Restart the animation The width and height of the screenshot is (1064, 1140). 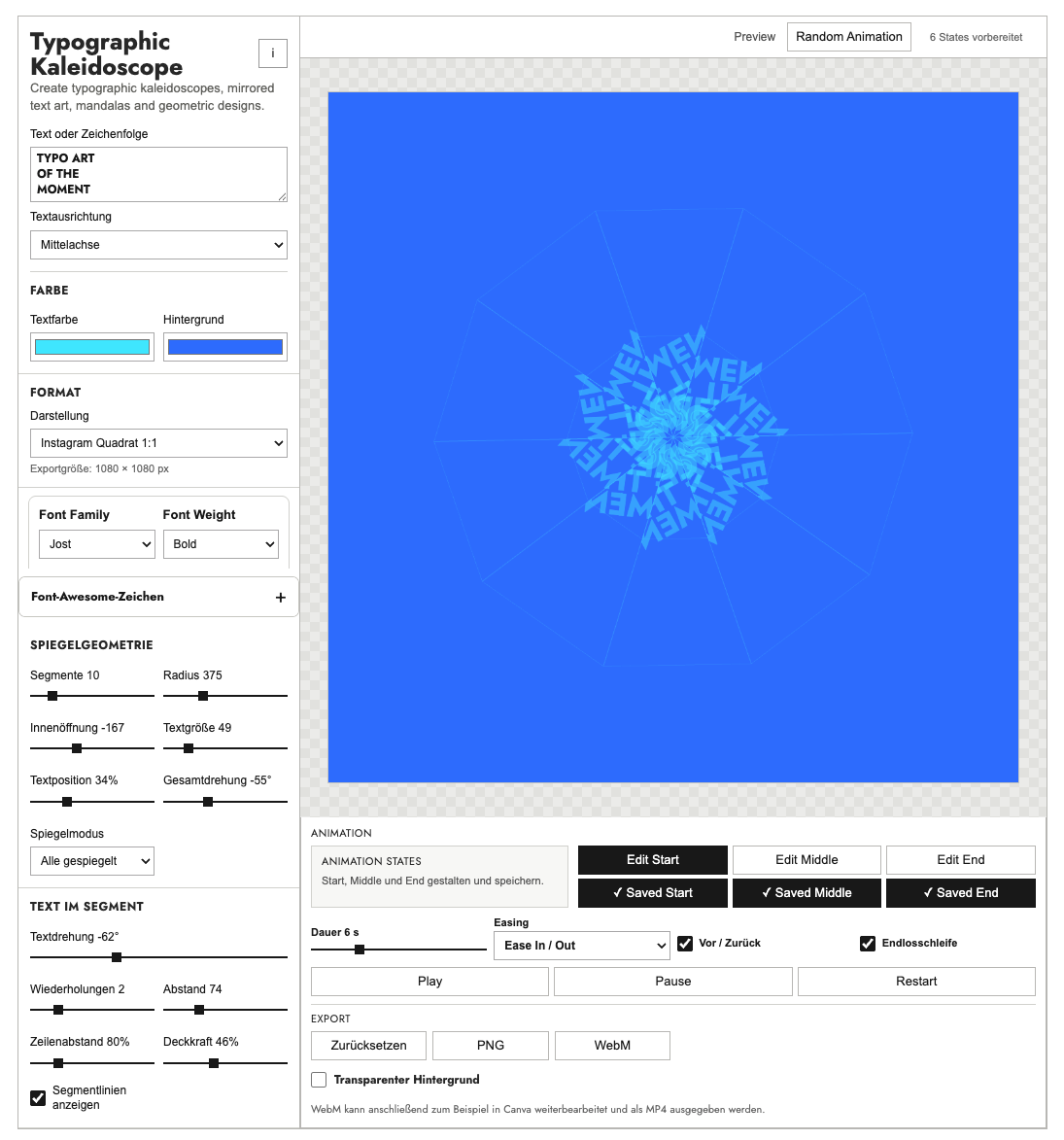point(915,982)
